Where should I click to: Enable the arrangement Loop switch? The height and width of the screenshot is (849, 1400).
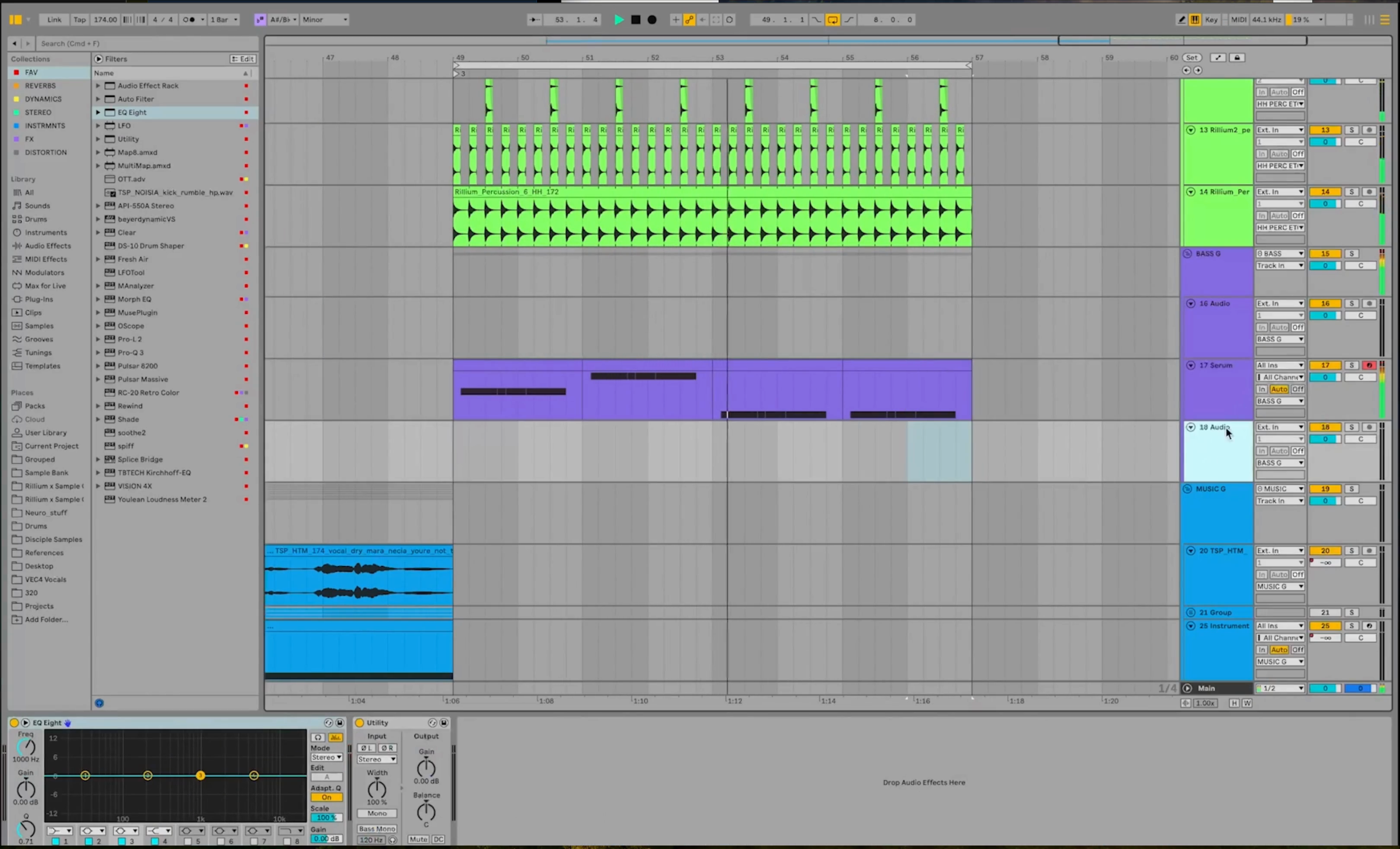click(x=832, y=19)
